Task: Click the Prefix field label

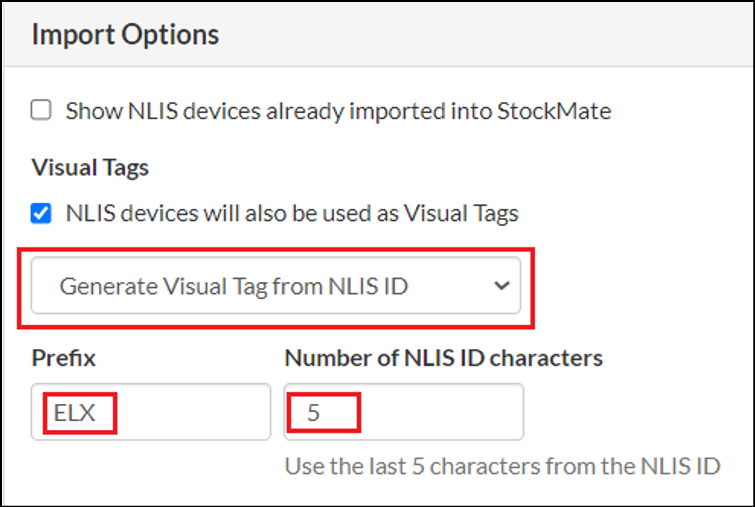Action: (x=63, y=357)
